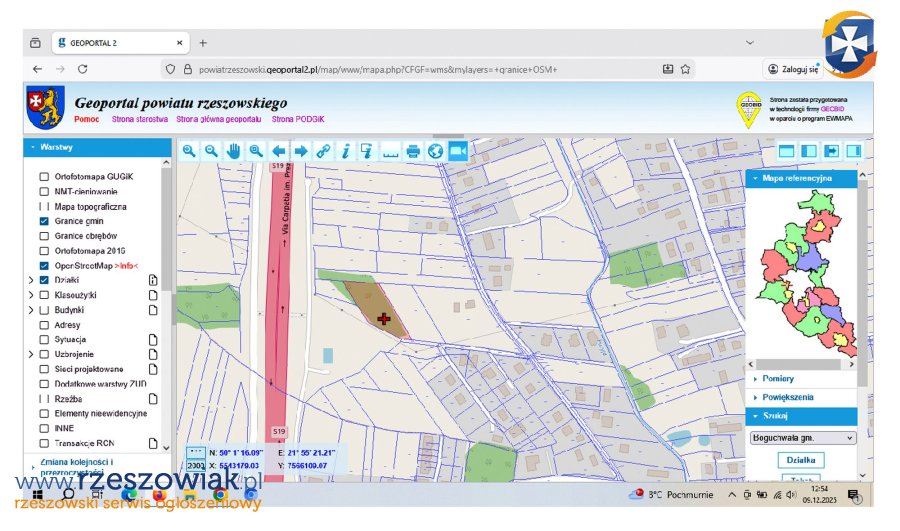900x531 pixels.
Task: Click the browser address bar
Action: pos(400,69)
